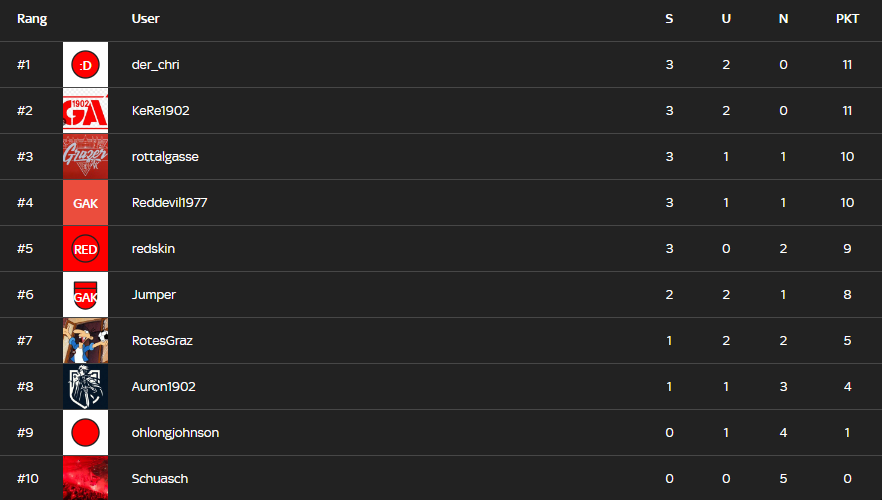Sort by the S wins column header
Screen dimensions: 882x500
click(x=669, y=19)
